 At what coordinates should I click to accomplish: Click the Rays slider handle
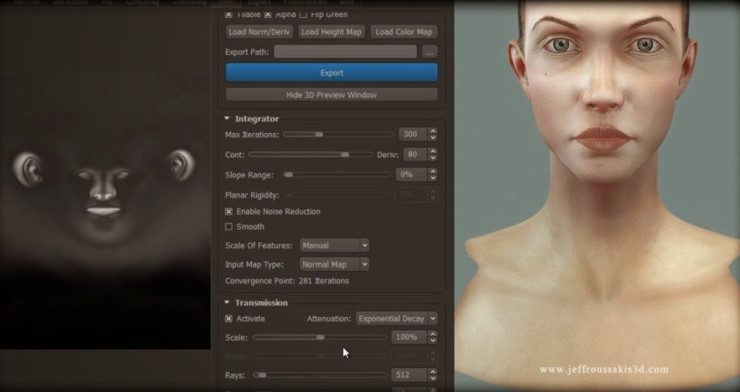coord(261,375)
